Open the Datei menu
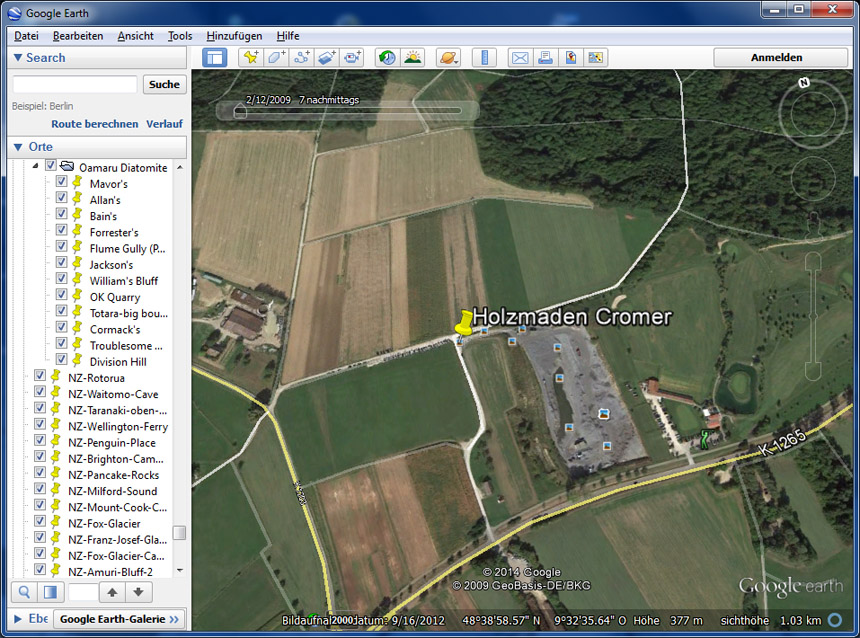 tap(26, 36)
